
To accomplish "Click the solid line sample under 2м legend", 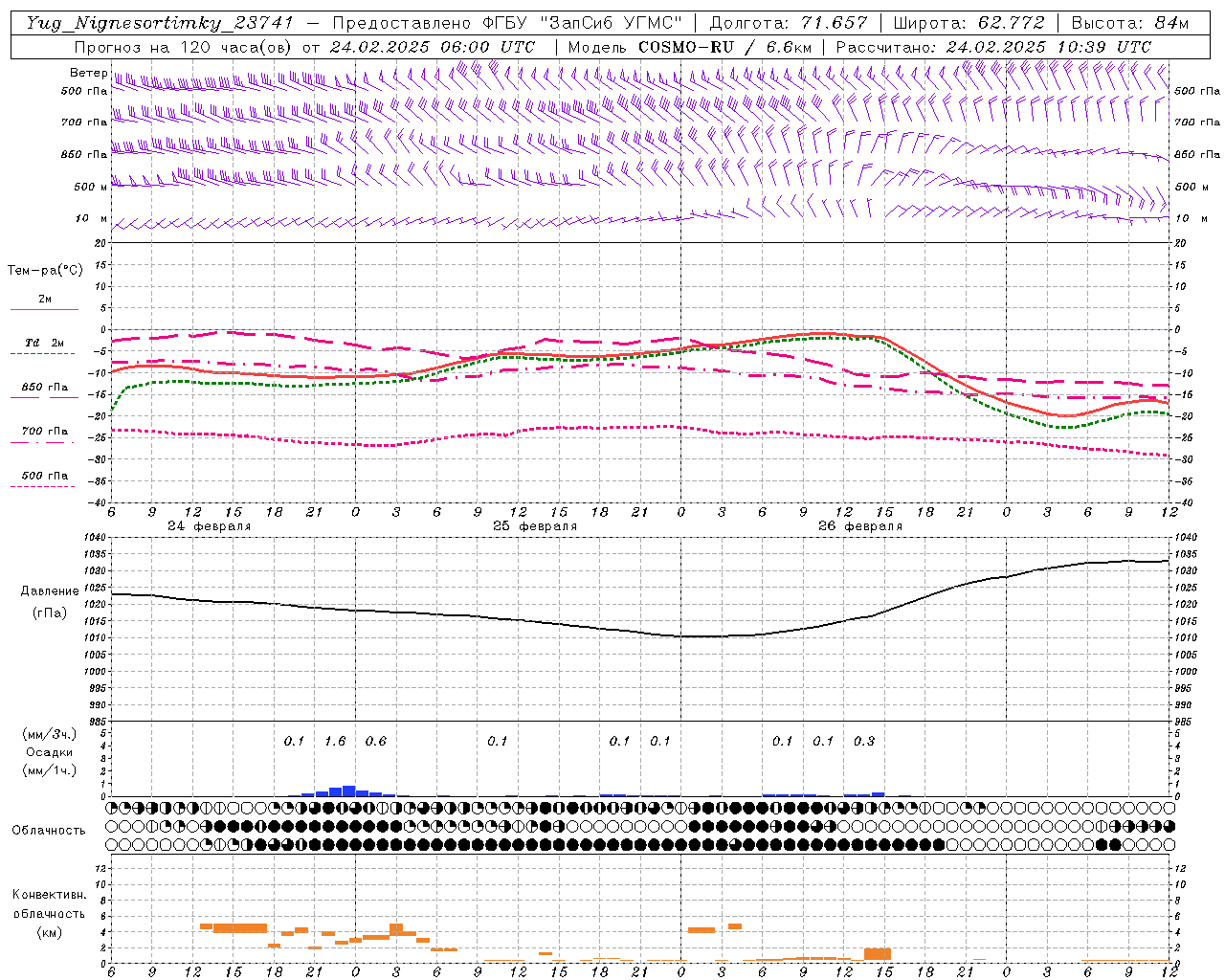I will [x=44, y=309].
